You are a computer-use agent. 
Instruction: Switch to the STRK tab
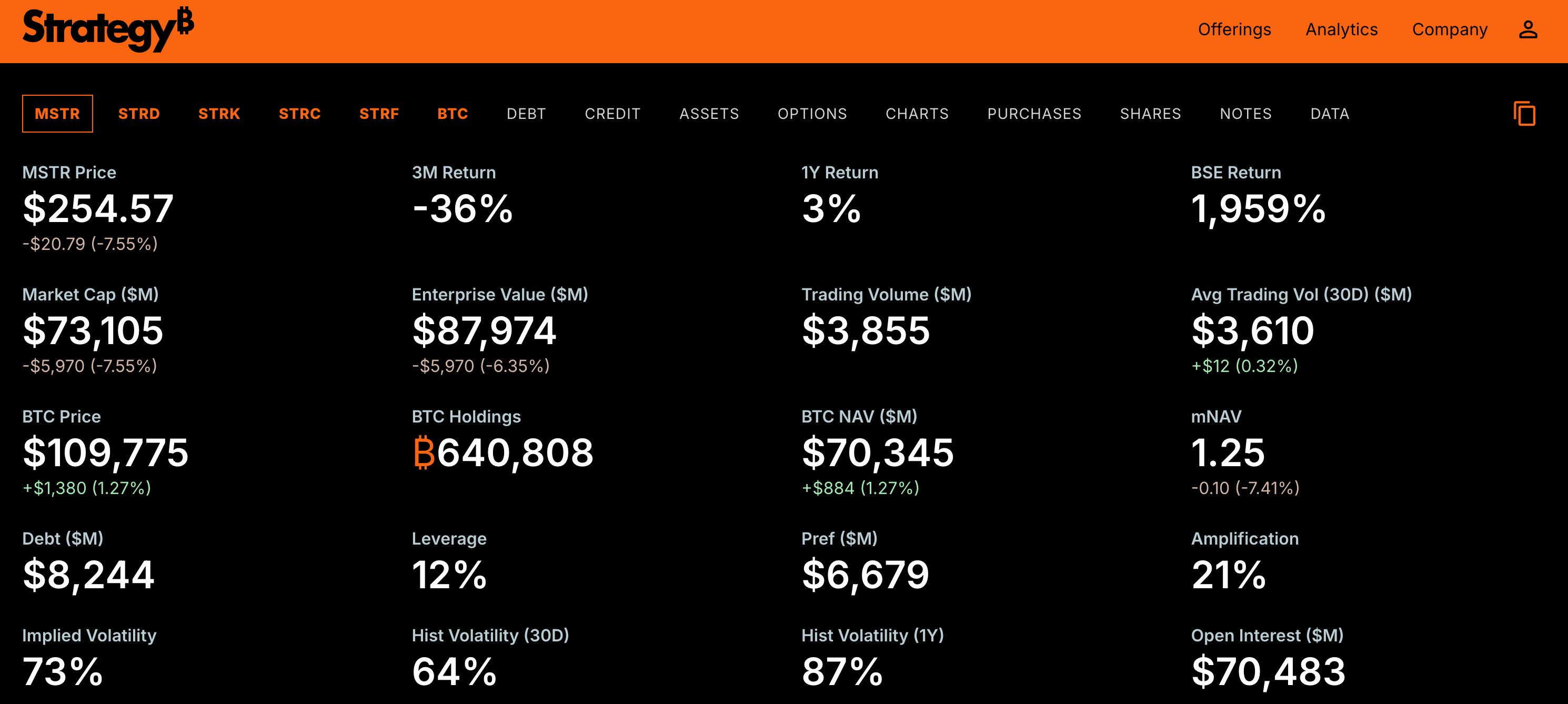pos(219,113)
